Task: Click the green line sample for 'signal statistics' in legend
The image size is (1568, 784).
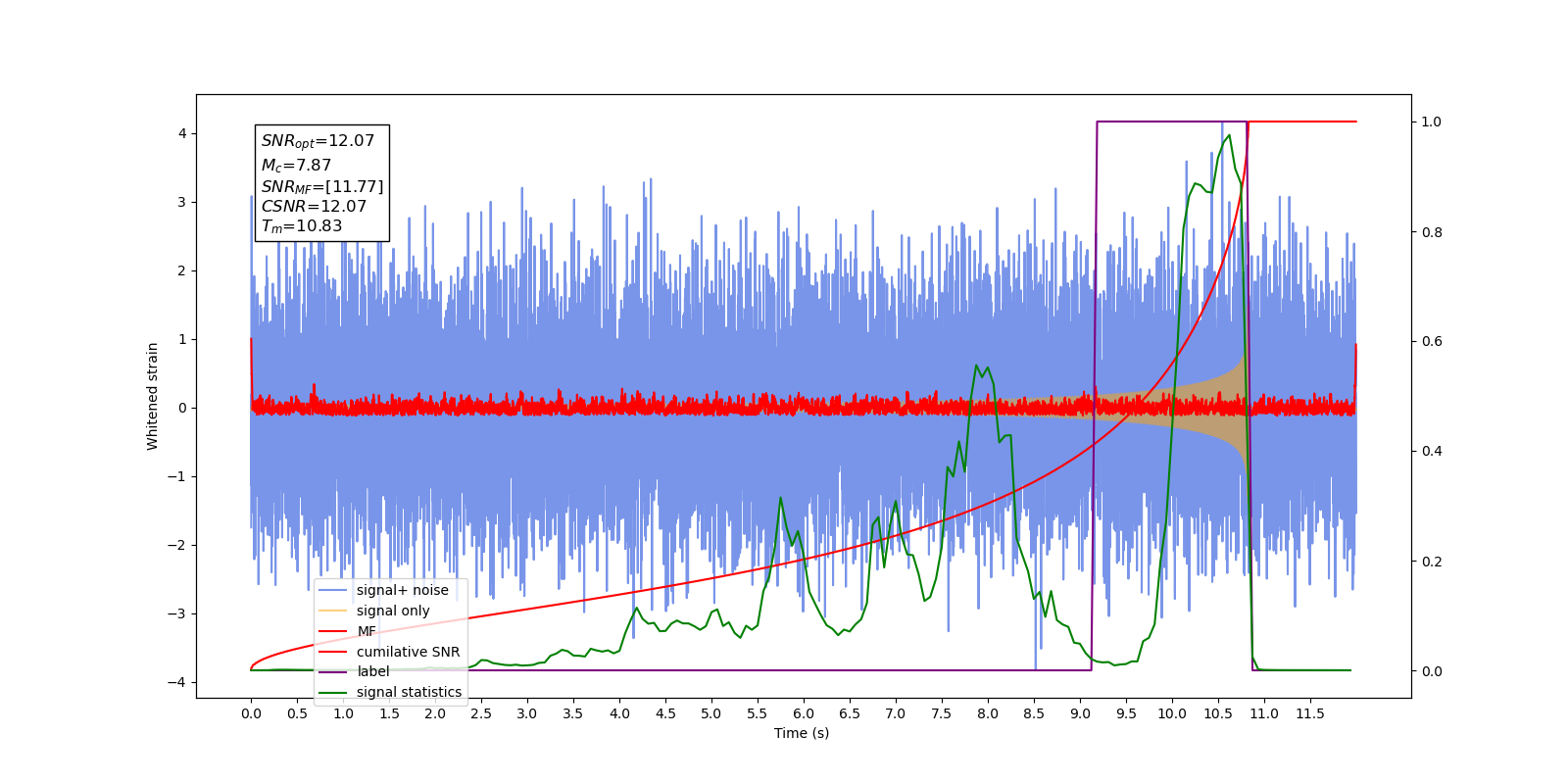Action: tap(334, 692)
